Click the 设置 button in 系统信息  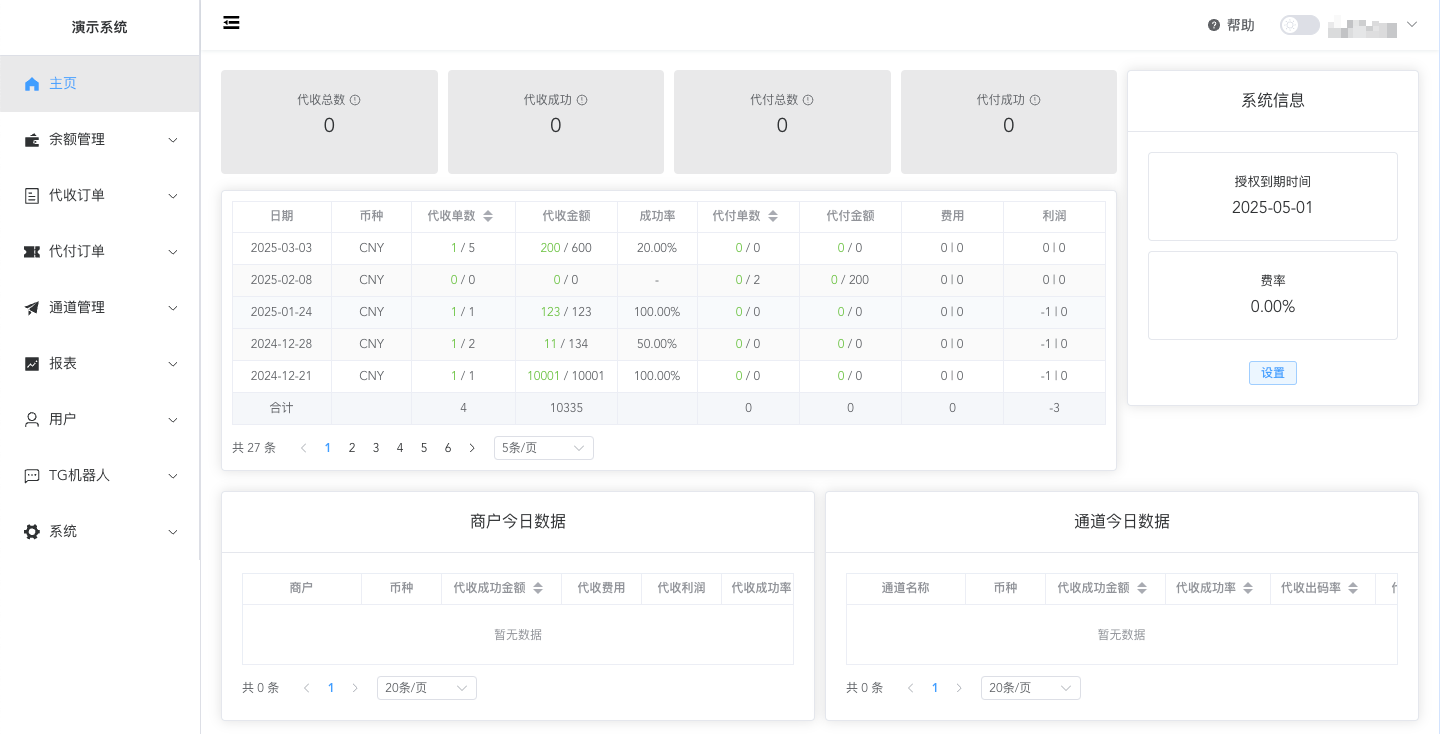pos(1272,373)
